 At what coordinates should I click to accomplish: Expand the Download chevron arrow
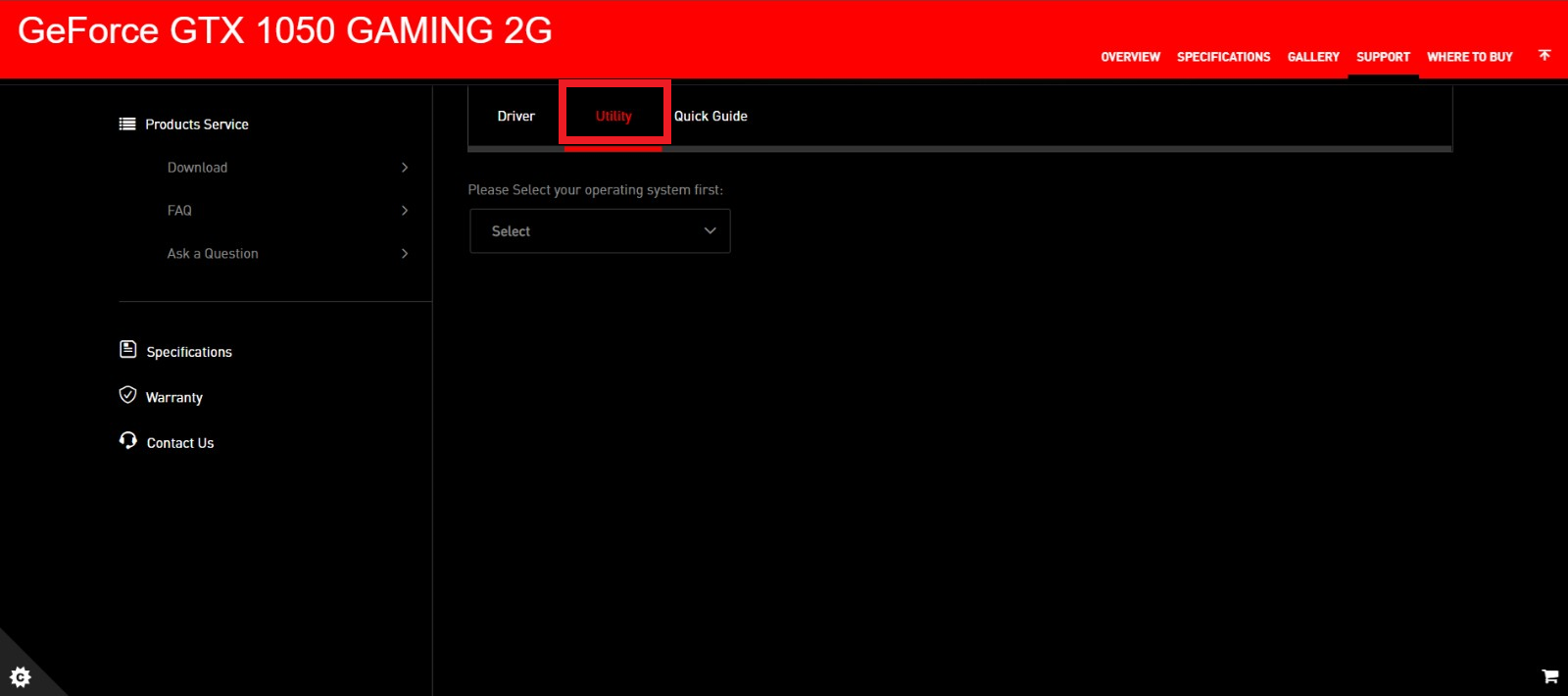[405, 168]
